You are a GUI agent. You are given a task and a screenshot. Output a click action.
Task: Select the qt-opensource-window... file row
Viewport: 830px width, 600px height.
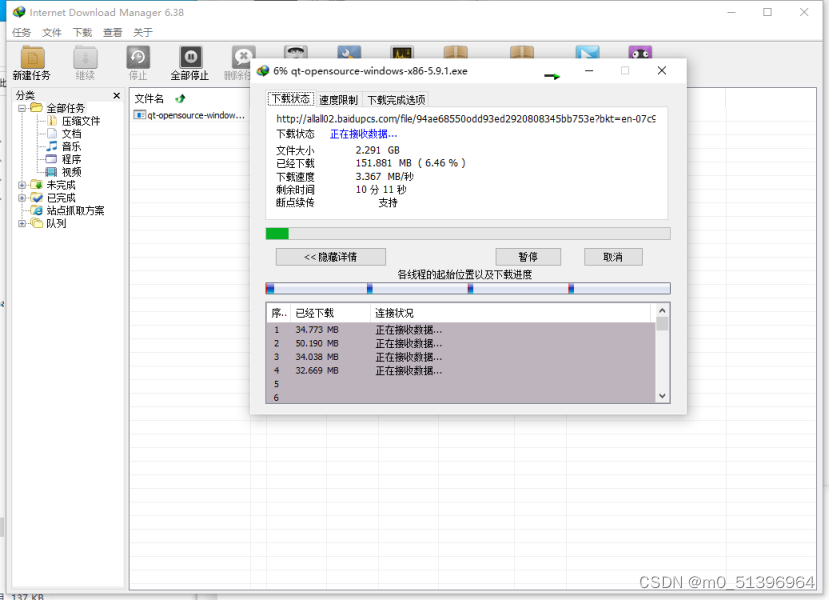pyautogui.click(x=190, y=115)
